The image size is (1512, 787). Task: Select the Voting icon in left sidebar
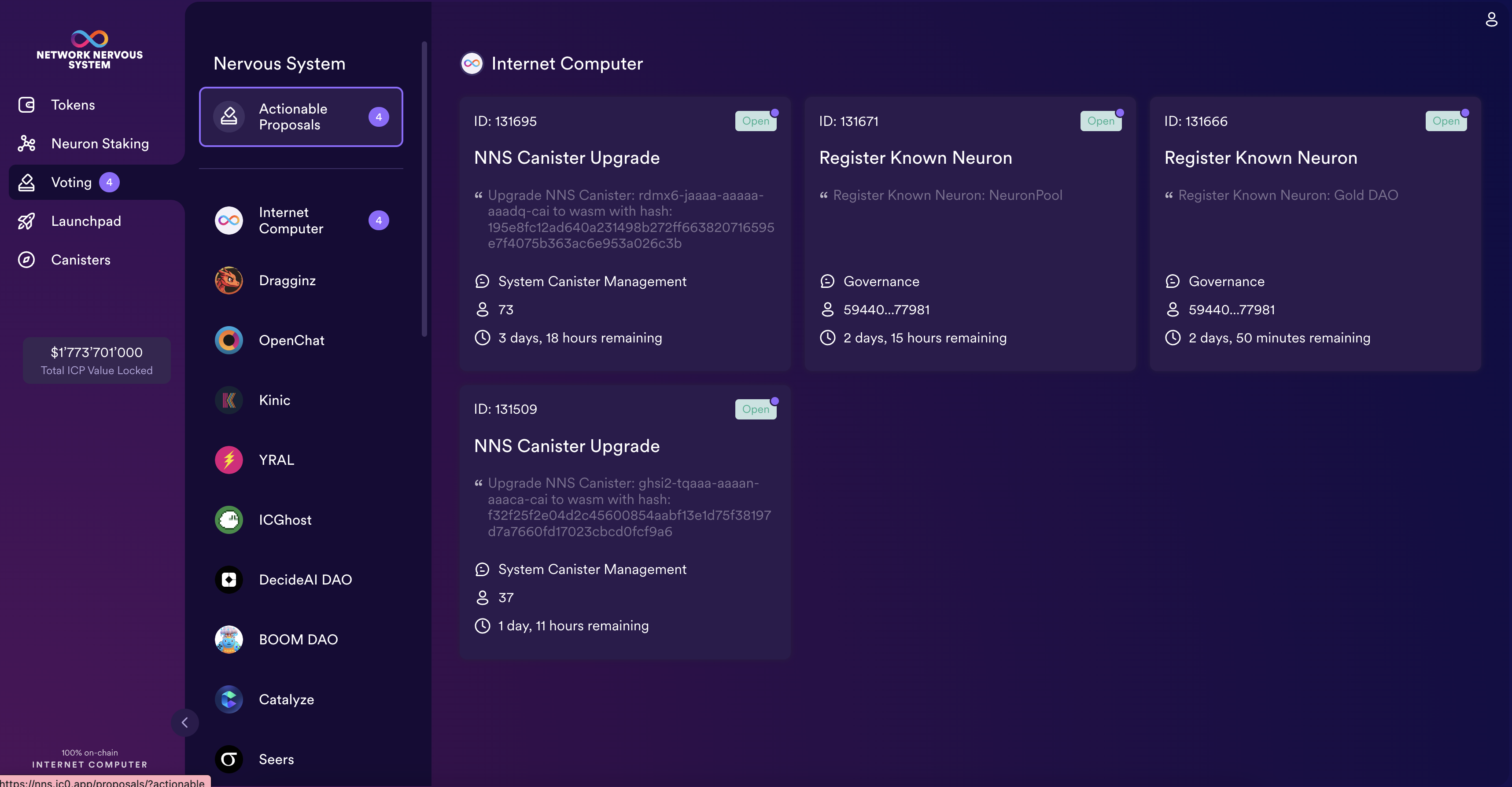[27, 183]
